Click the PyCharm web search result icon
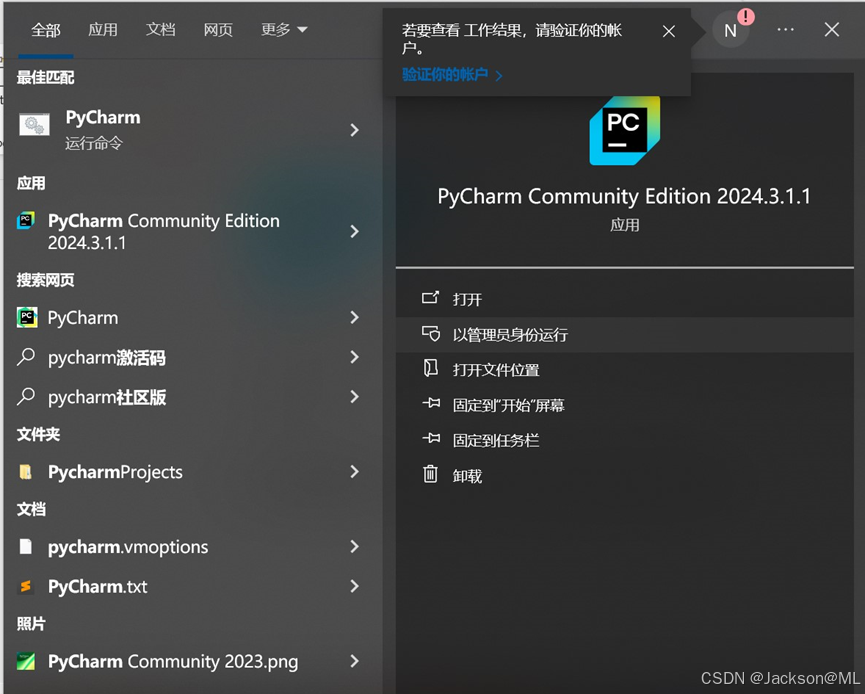 pos(27,317)
